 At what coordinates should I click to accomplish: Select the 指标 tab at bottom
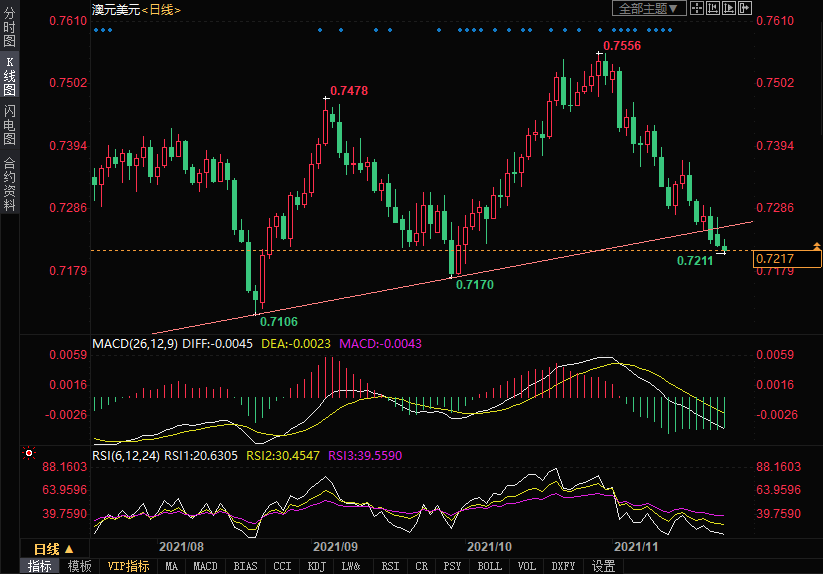(x=40, y=566)
